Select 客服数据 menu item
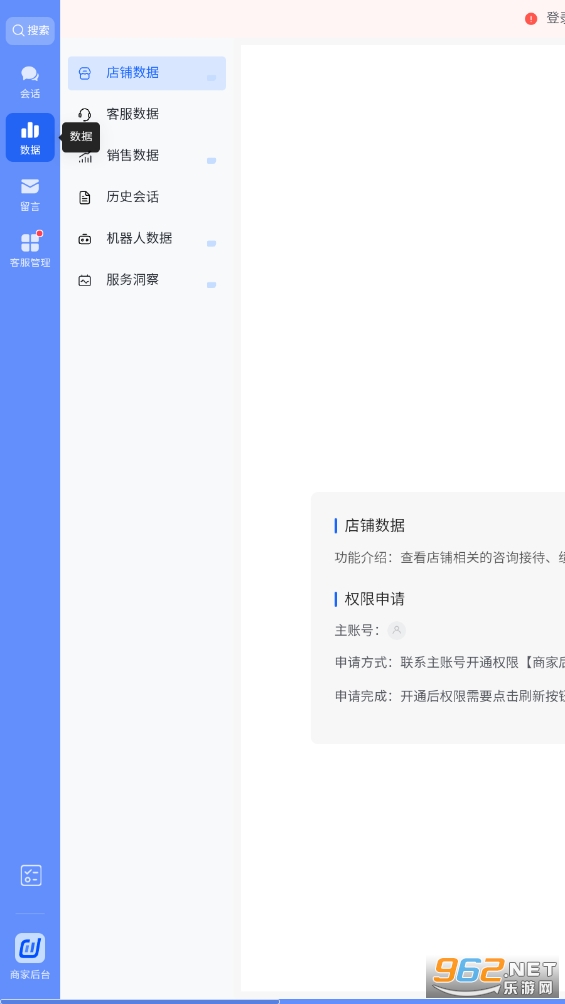This screenshot has width=565, height=1004. pos(147,114)
